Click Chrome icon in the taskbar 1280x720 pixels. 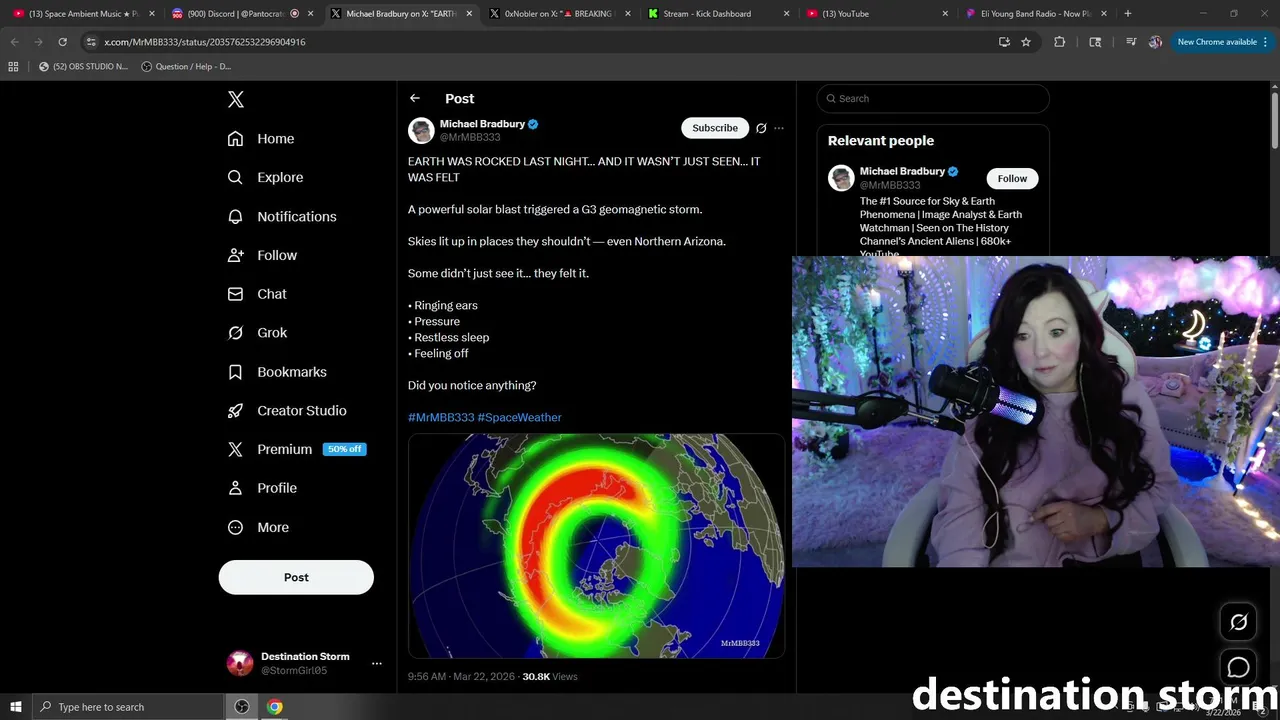click(275, 707)
